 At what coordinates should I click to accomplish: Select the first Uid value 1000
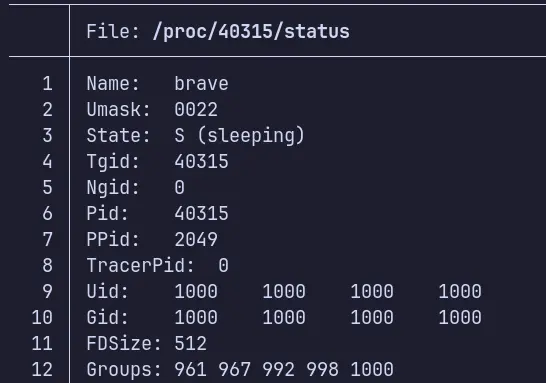196,291
